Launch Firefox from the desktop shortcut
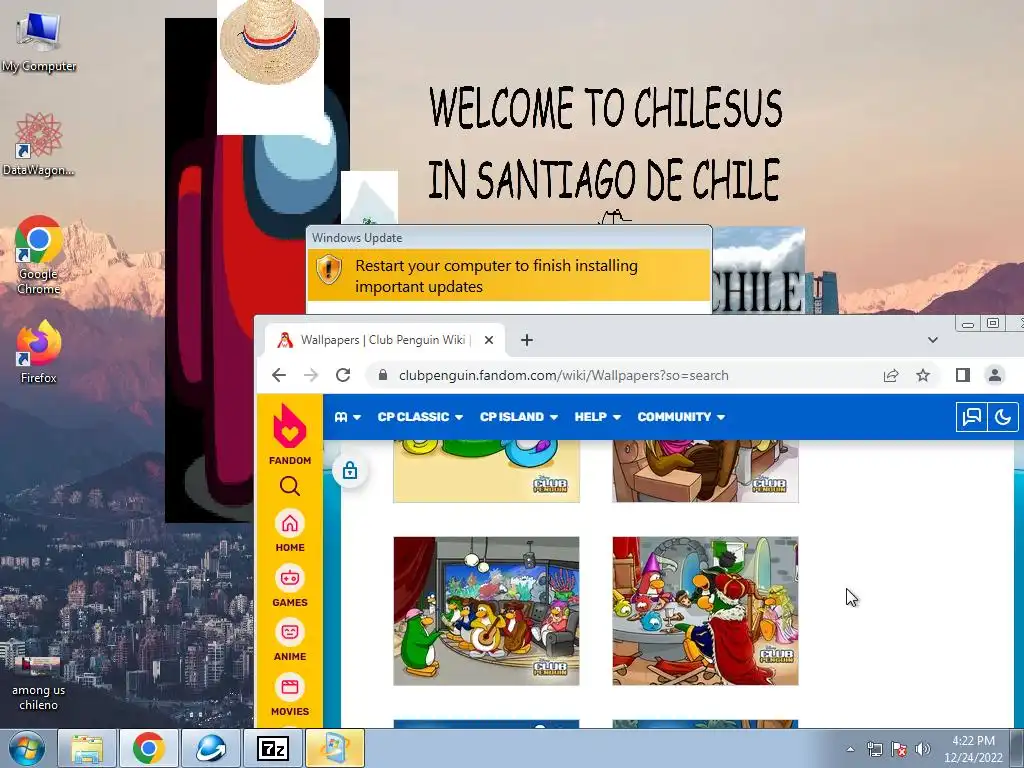Screen dimensions: 1024x768 39,351
